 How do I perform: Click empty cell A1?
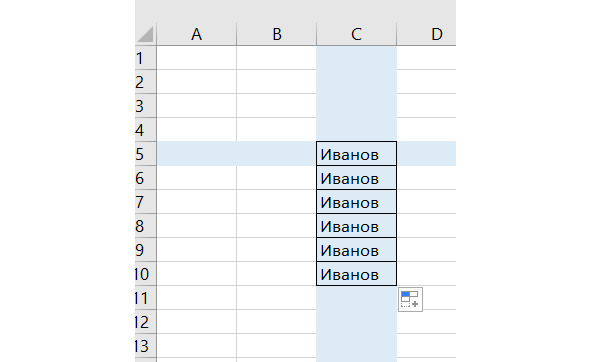196,58
